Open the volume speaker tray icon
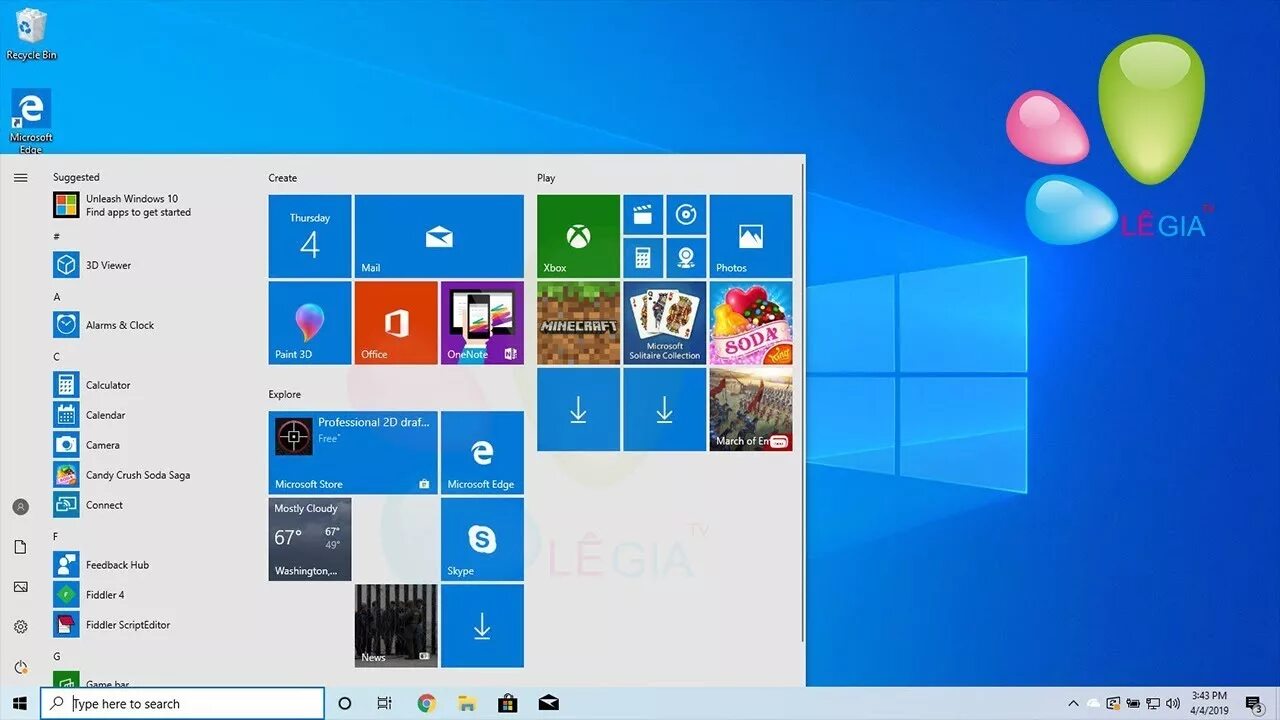This screenshot has width=1280, height=720. (1172, 703)
